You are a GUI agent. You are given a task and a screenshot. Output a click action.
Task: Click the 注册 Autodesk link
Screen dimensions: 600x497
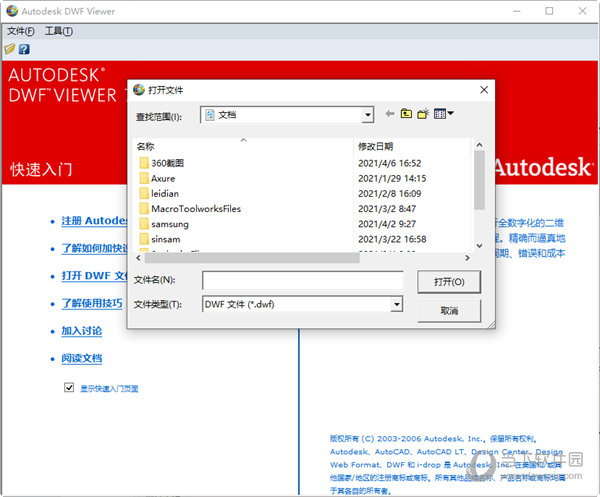pyautogui.click(x=94, y=221)
